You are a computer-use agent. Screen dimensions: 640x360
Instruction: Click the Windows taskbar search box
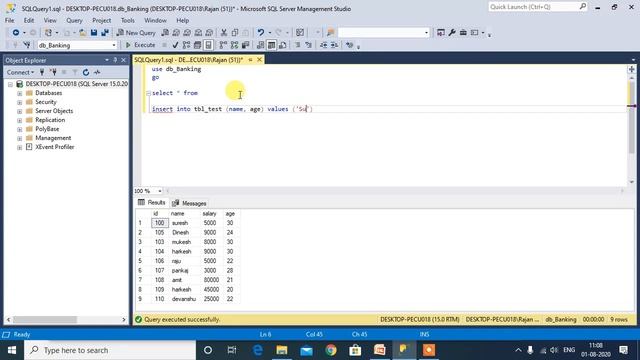tap(110, 350)
